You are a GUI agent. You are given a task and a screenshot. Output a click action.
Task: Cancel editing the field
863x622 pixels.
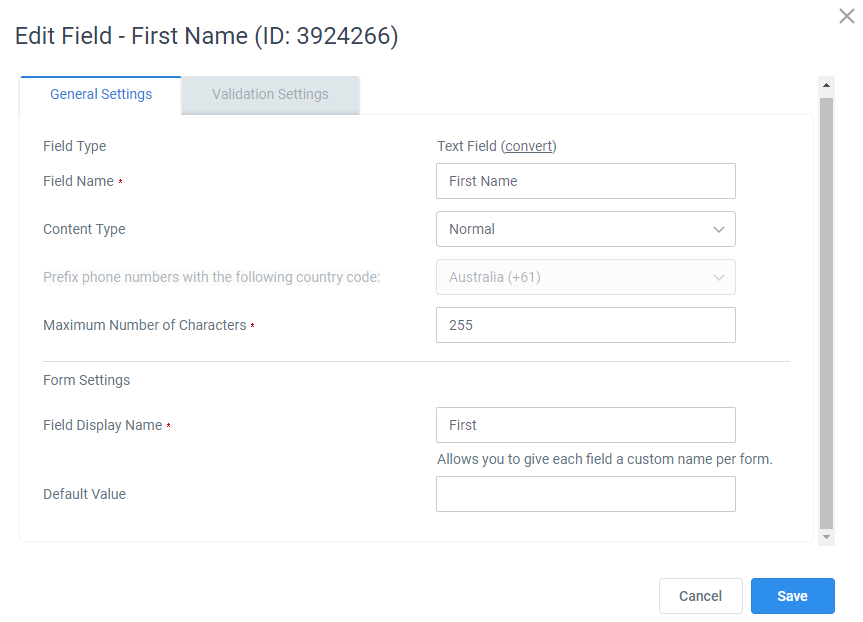pos(700,596)
